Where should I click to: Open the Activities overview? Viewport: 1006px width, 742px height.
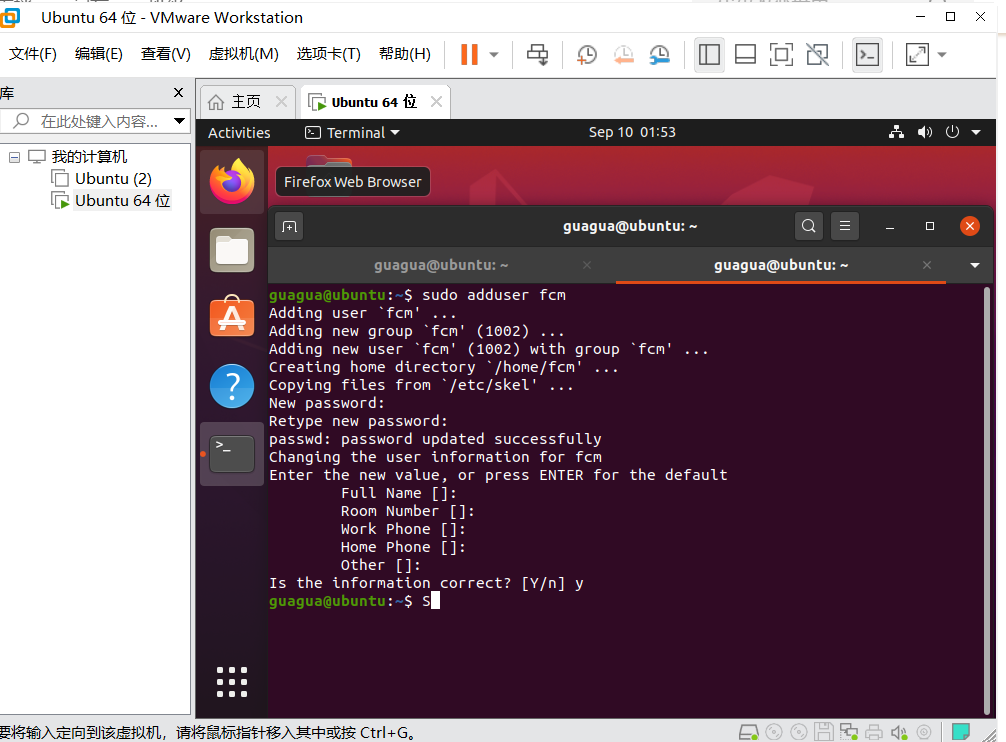pos(239,133)
